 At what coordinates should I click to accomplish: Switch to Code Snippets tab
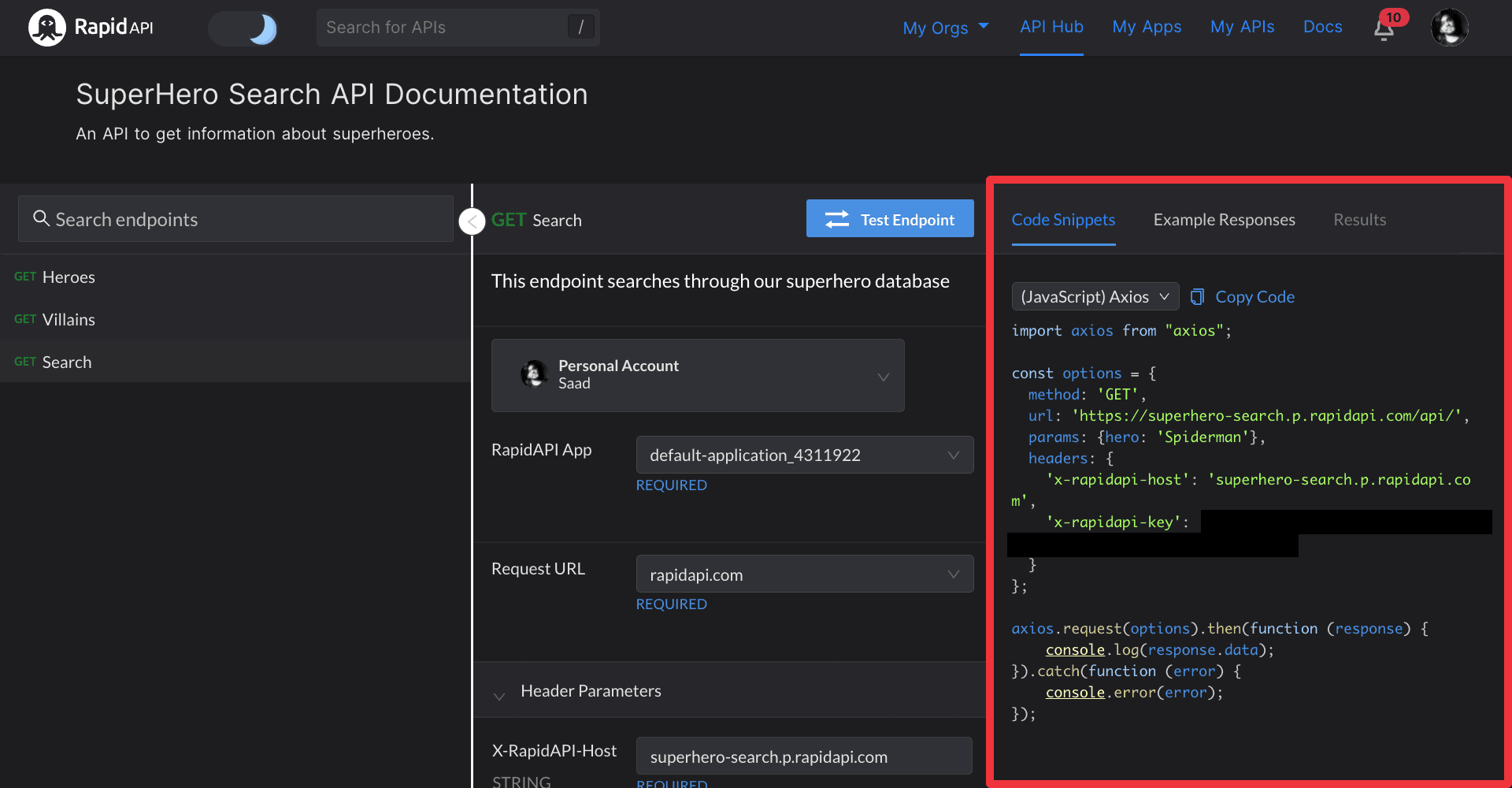tap(1063, 220)
